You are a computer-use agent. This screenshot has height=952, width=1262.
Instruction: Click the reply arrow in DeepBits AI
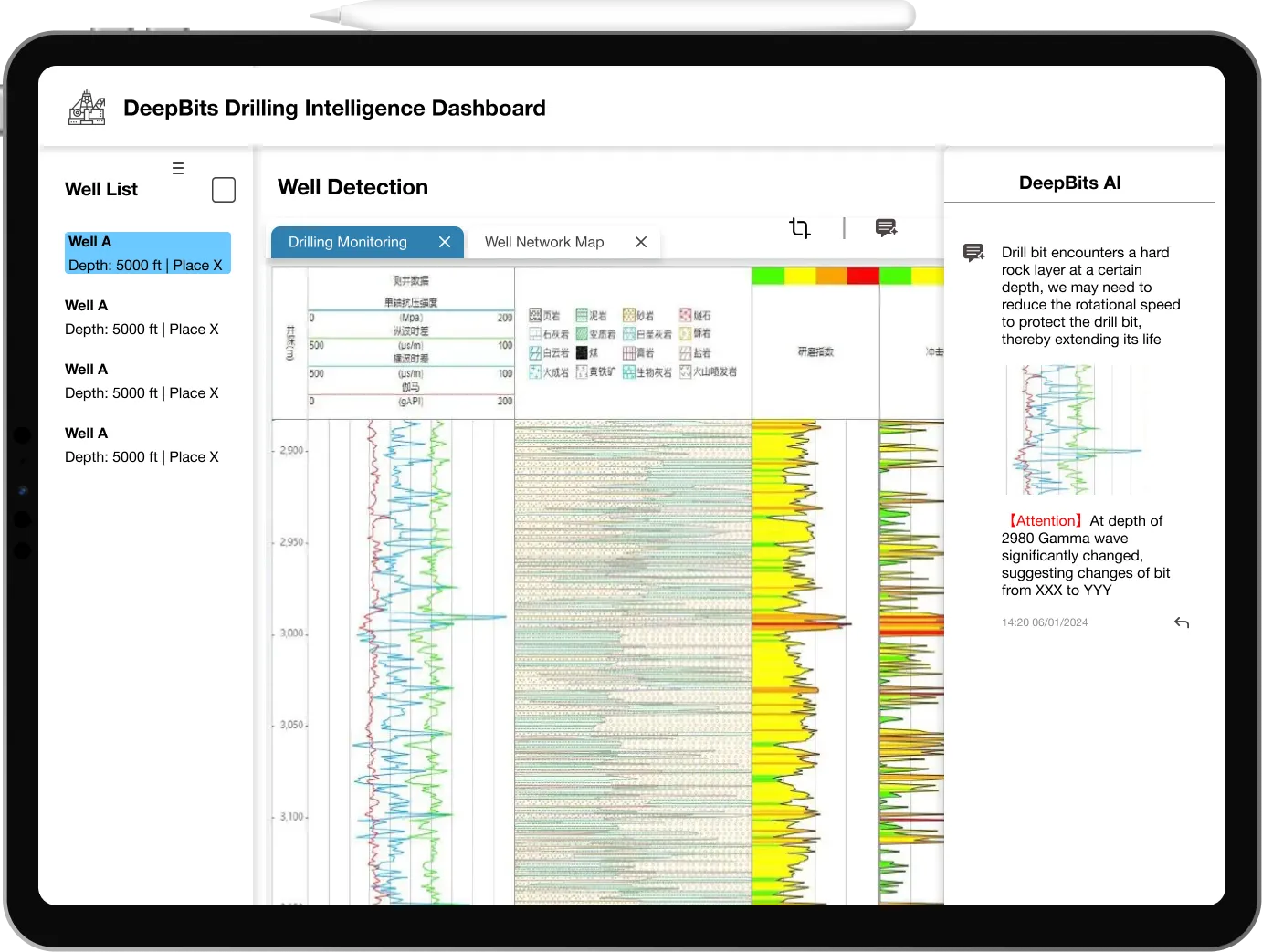pyautogui.click(x=1182, y=622)
